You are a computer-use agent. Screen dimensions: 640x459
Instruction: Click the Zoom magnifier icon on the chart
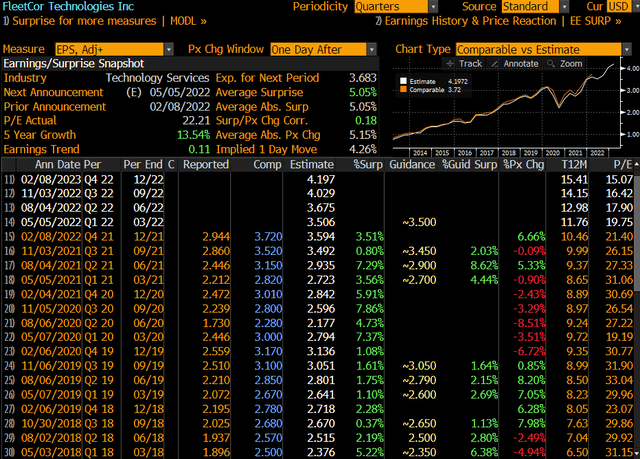[551, 64]
